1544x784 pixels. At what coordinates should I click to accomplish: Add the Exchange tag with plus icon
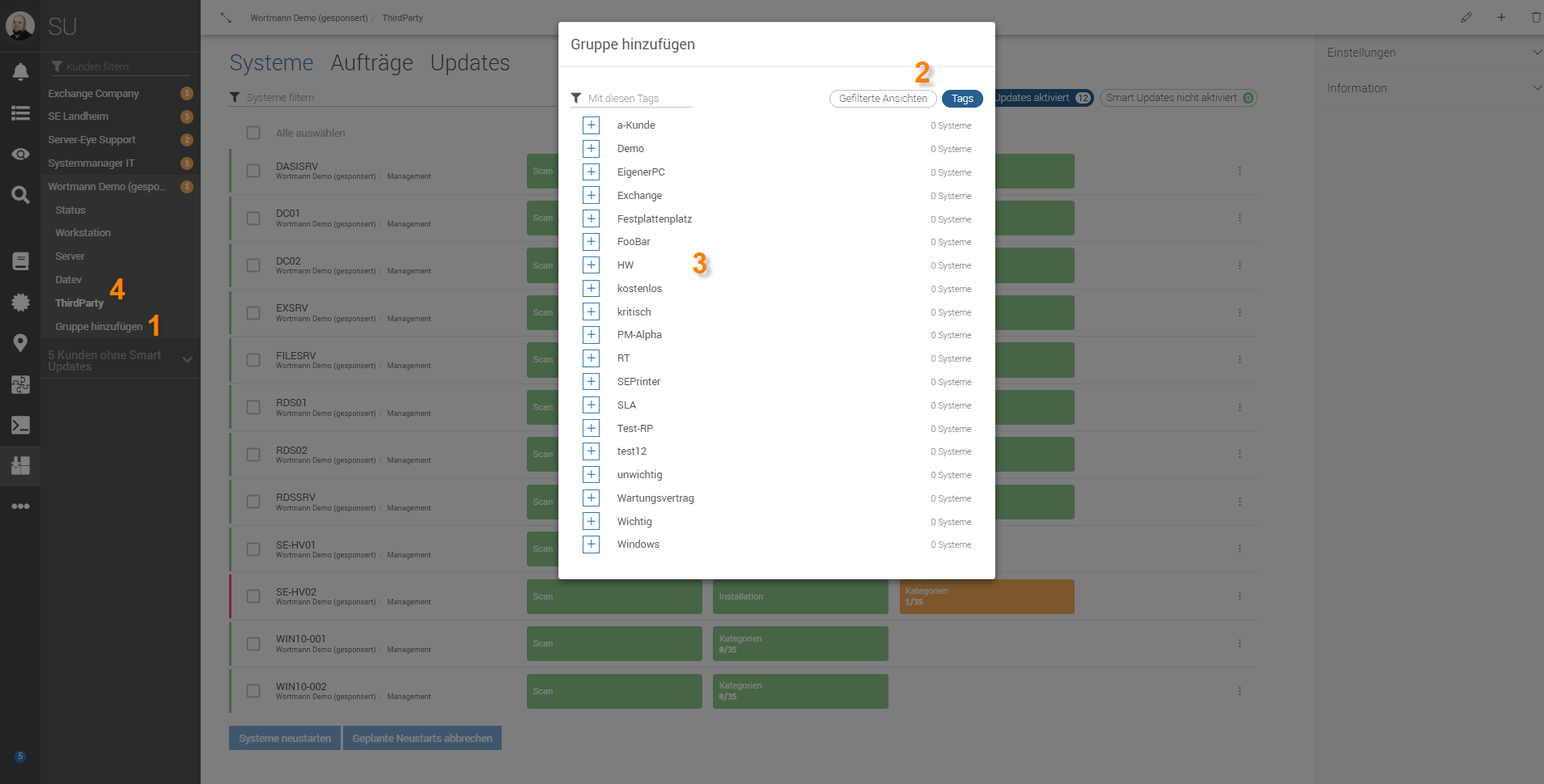pos(591,195)
